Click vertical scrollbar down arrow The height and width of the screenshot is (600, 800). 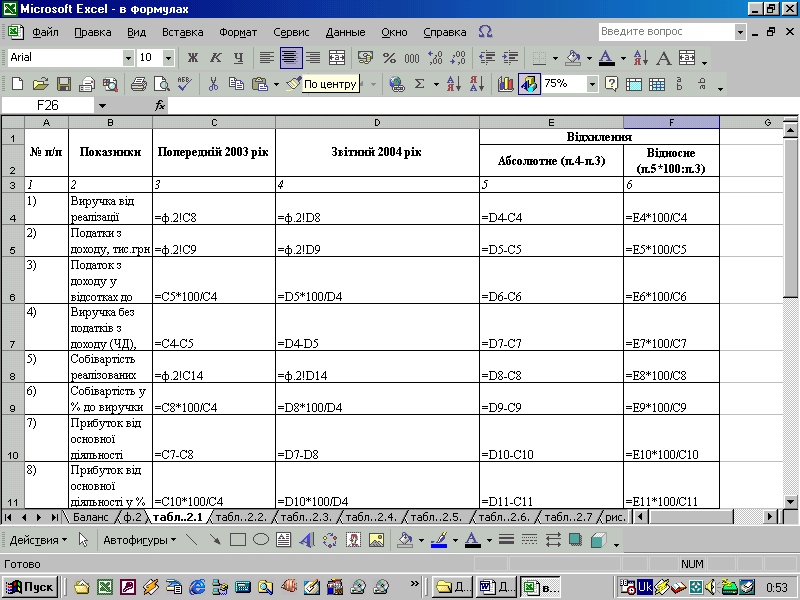tap(790, 502)
